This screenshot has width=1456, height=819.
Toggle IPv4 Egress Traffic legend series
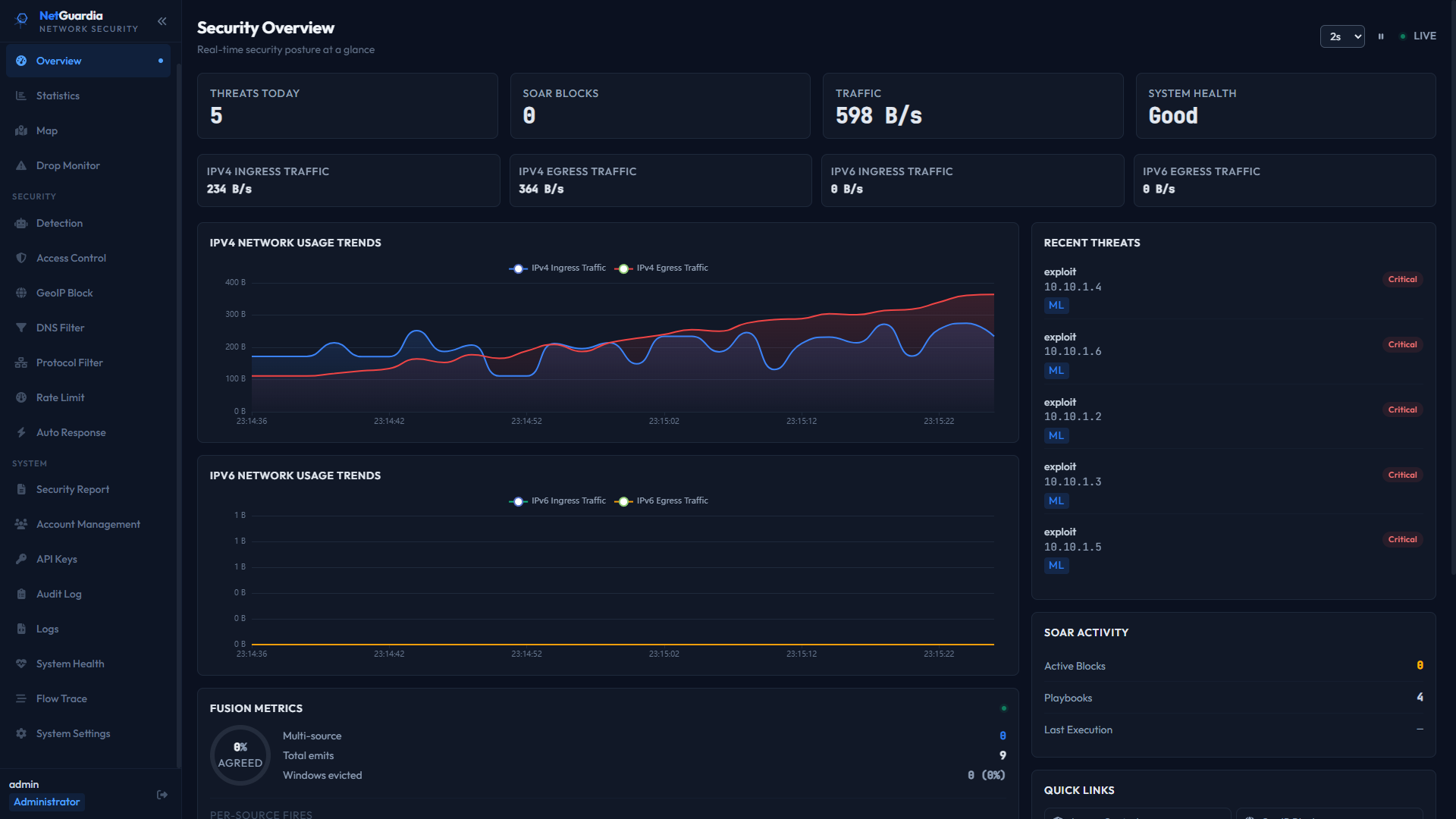point(661,268)
